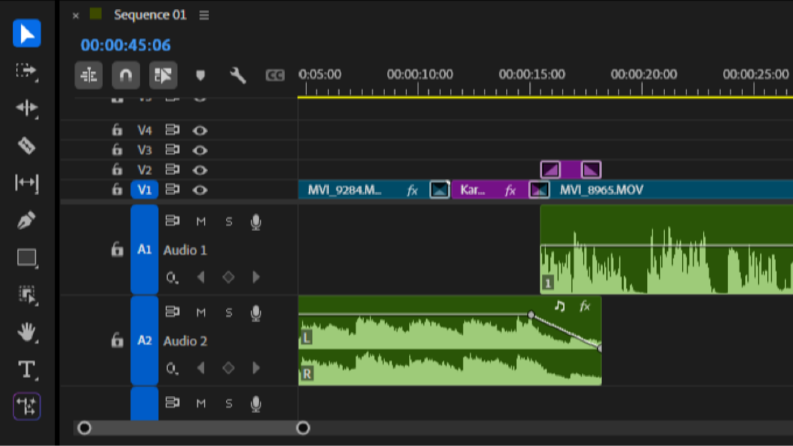Toggle A1 track targeting
This screenshot has height=446, width=793.
tap(145, 249)
